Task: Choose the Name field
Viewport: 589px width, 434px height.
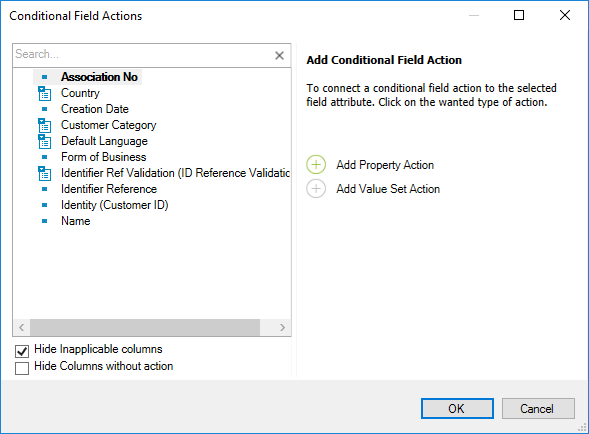Action: [76, 221]
